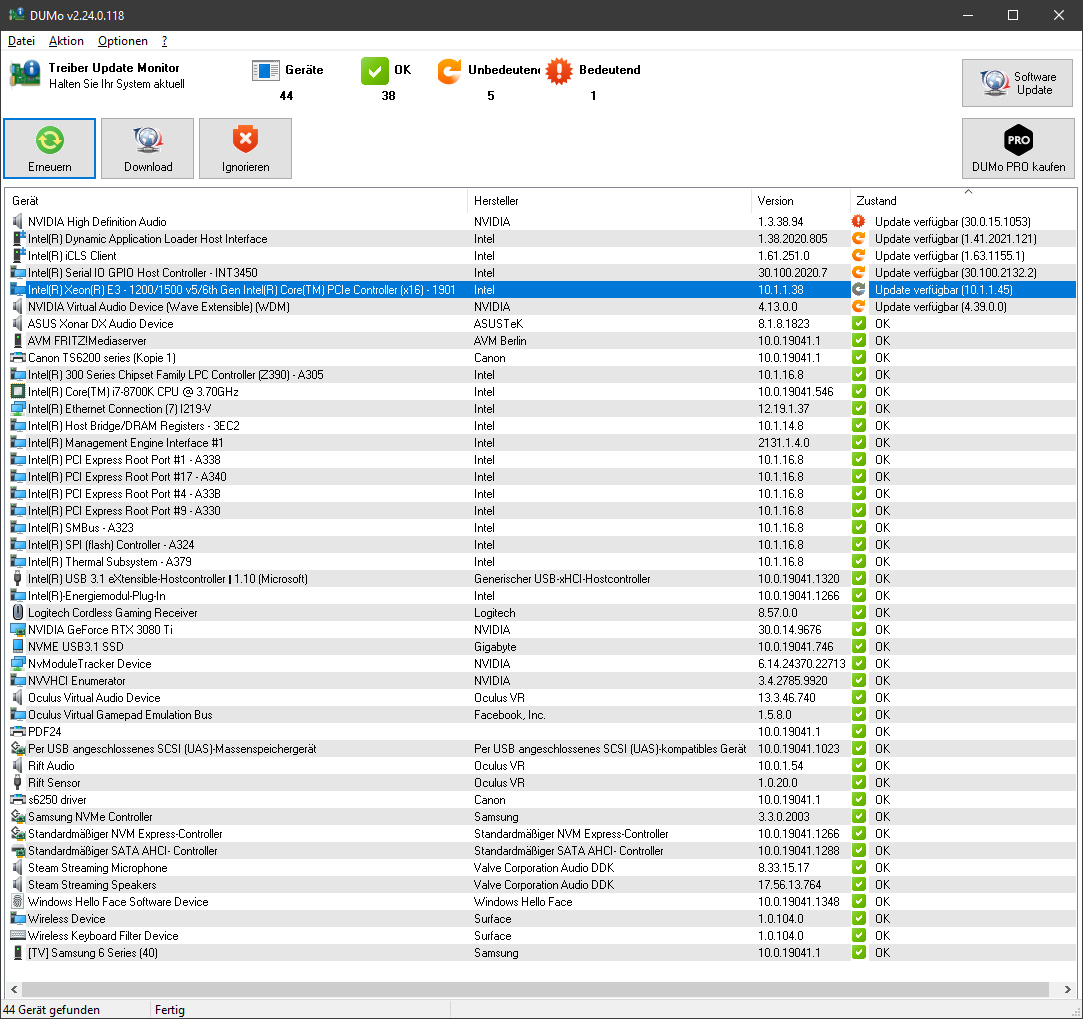Select Intel Xeon E3 PCIe Controller row

(x=541, y=289)
